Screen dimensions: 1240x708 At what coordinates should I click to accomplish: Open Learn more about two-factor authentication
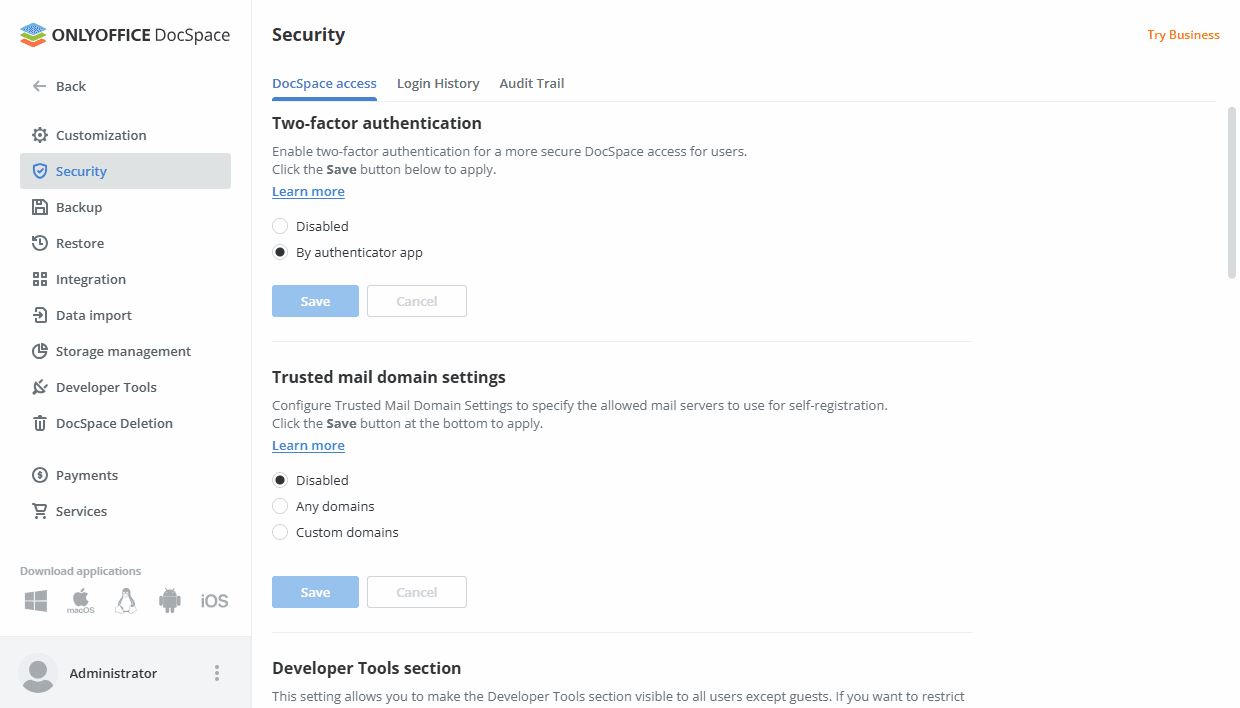tap(308, 191)
